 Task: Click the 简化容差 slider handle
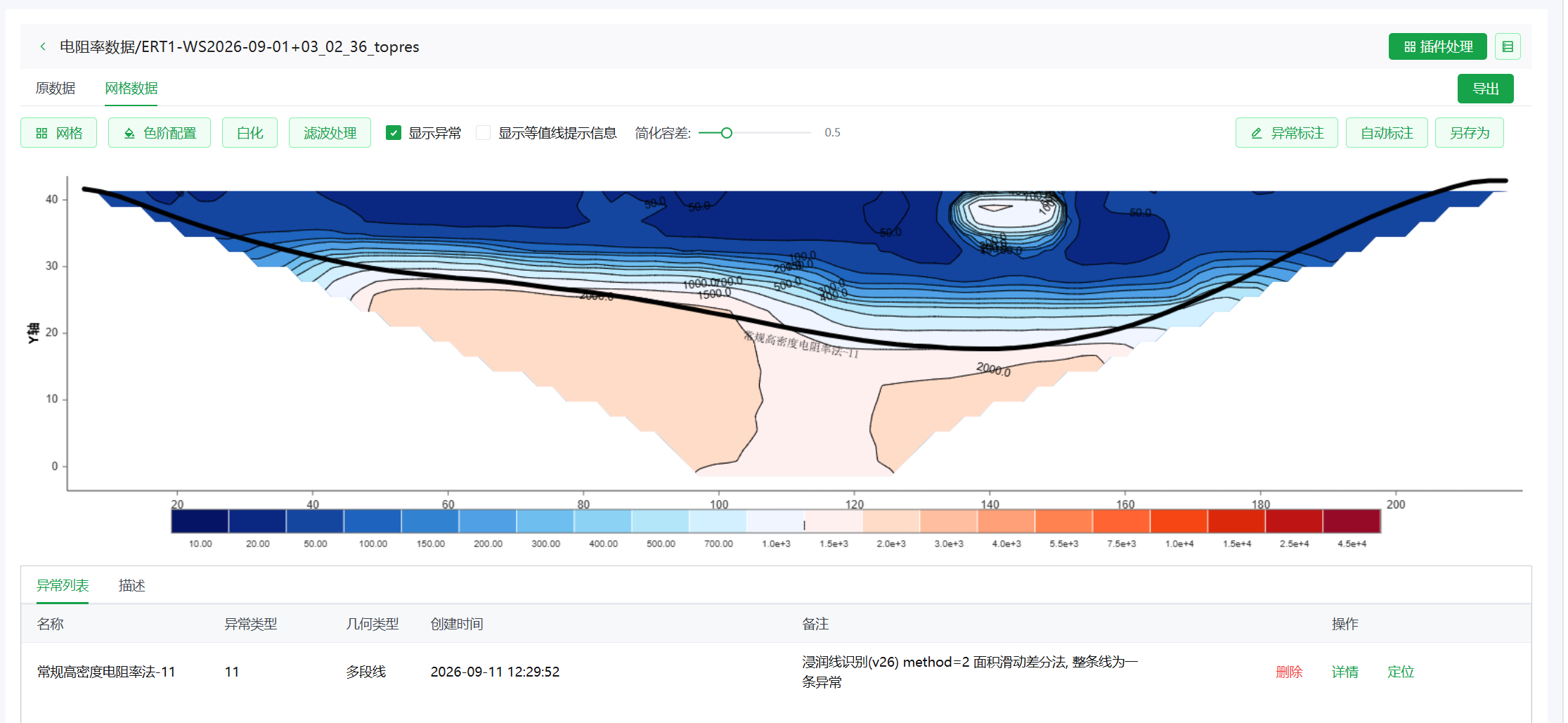(727, 133)
